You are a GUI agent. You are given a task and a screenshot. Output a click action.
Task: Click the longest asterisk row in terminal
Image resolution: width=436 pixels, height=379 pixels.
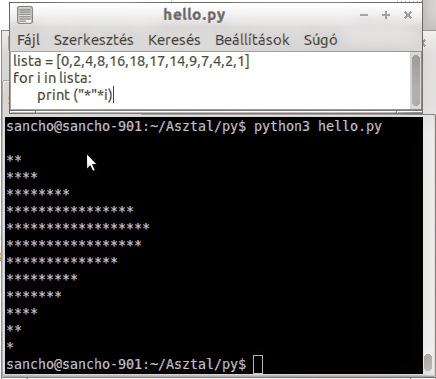tap(78, 227)
